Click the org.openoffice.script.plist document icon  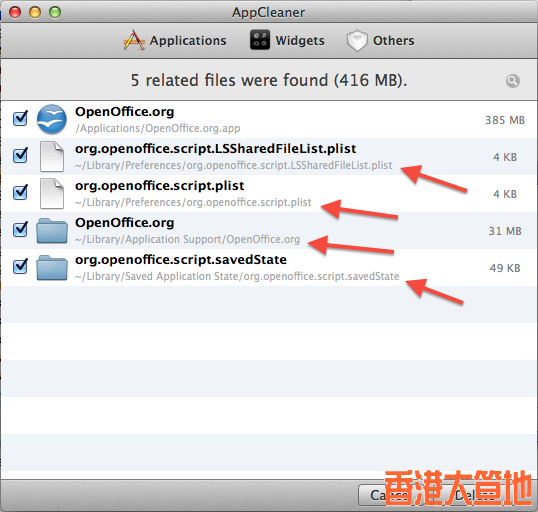point(51,193)
